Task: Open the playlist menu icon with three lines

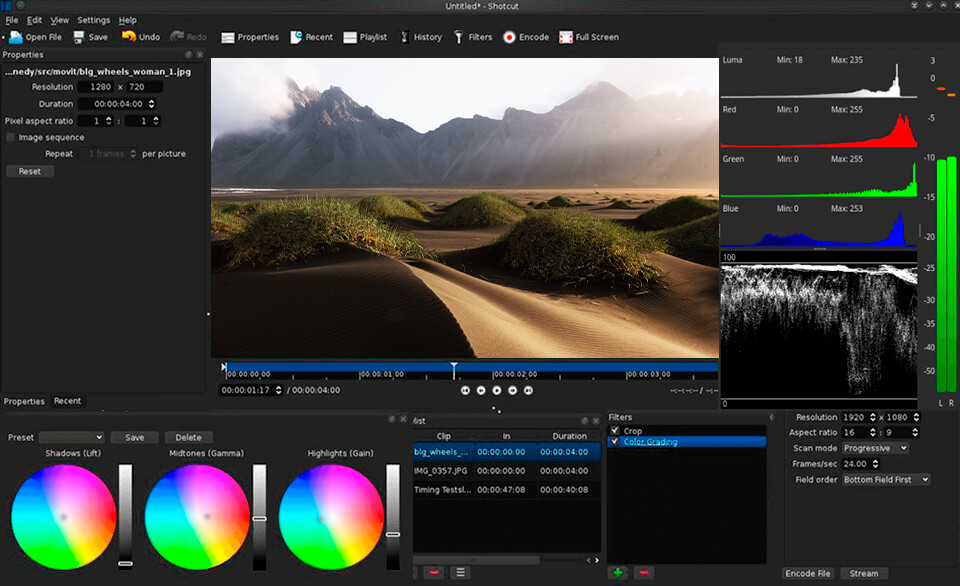Action: tap(460, 573)
